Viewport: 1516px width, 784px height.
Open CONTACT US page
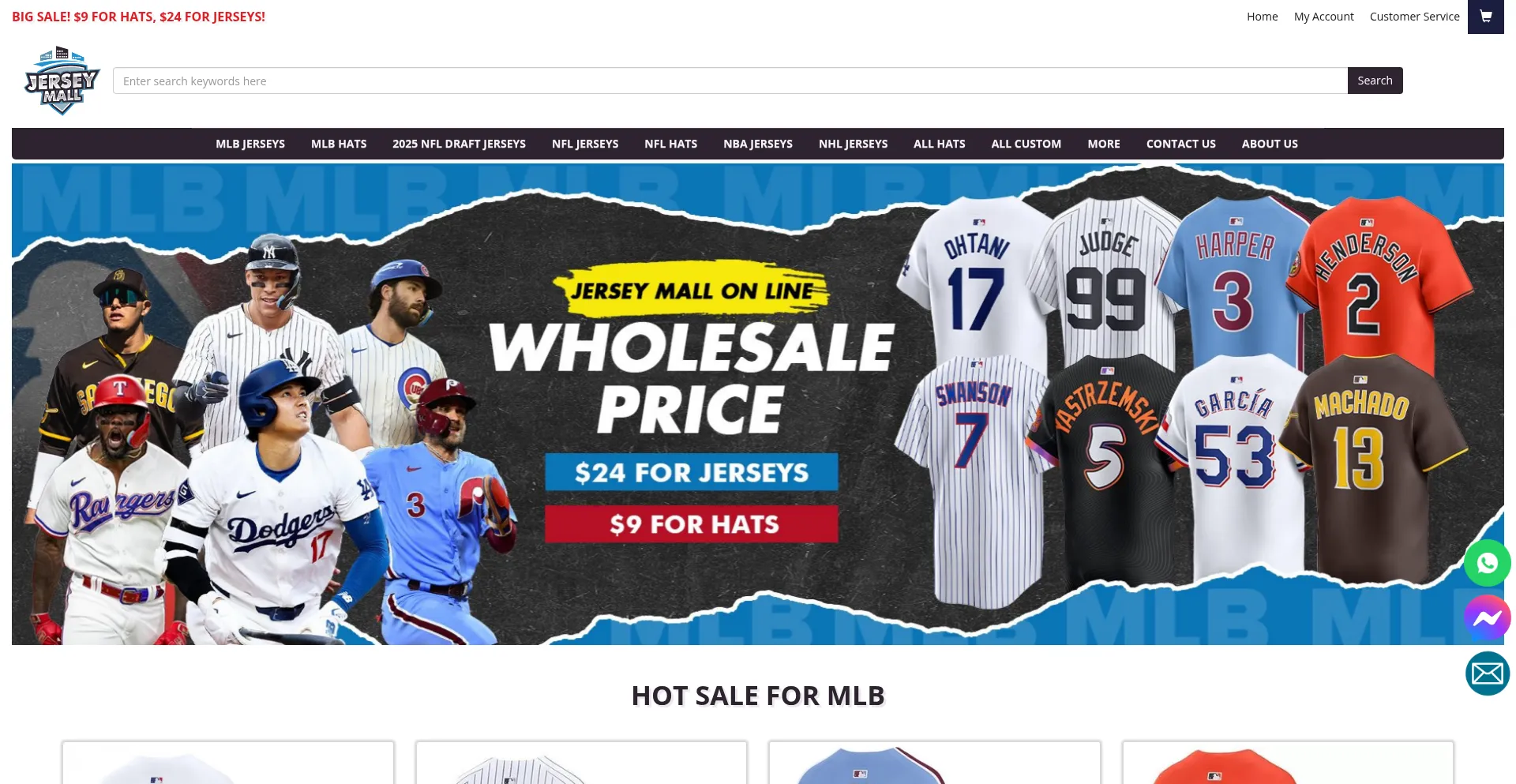[x=1181, y=144]
